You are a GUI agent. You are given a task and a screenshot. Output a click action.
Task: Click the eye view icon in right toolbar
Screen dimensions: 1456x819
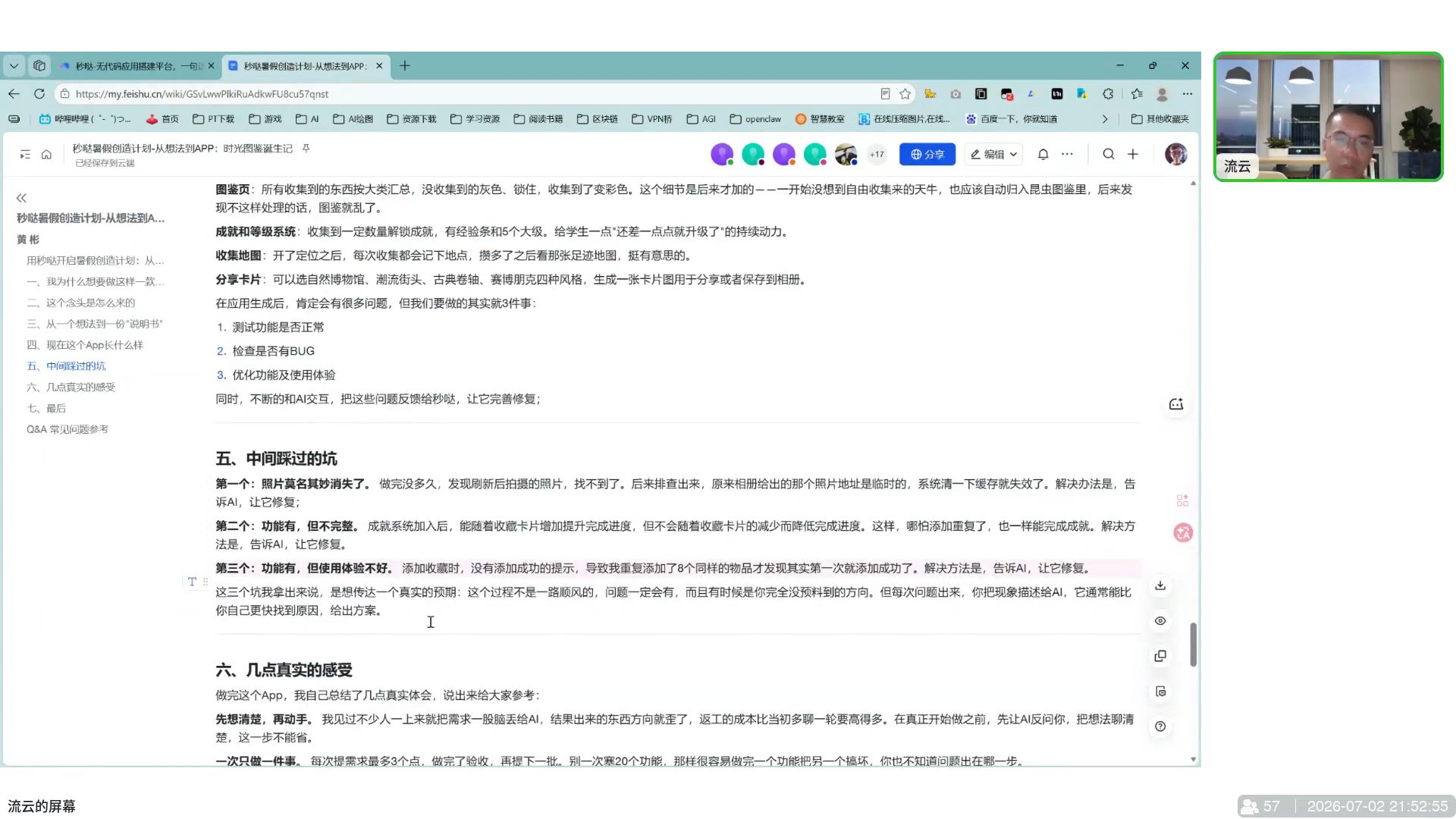(x=1160, y=621)
